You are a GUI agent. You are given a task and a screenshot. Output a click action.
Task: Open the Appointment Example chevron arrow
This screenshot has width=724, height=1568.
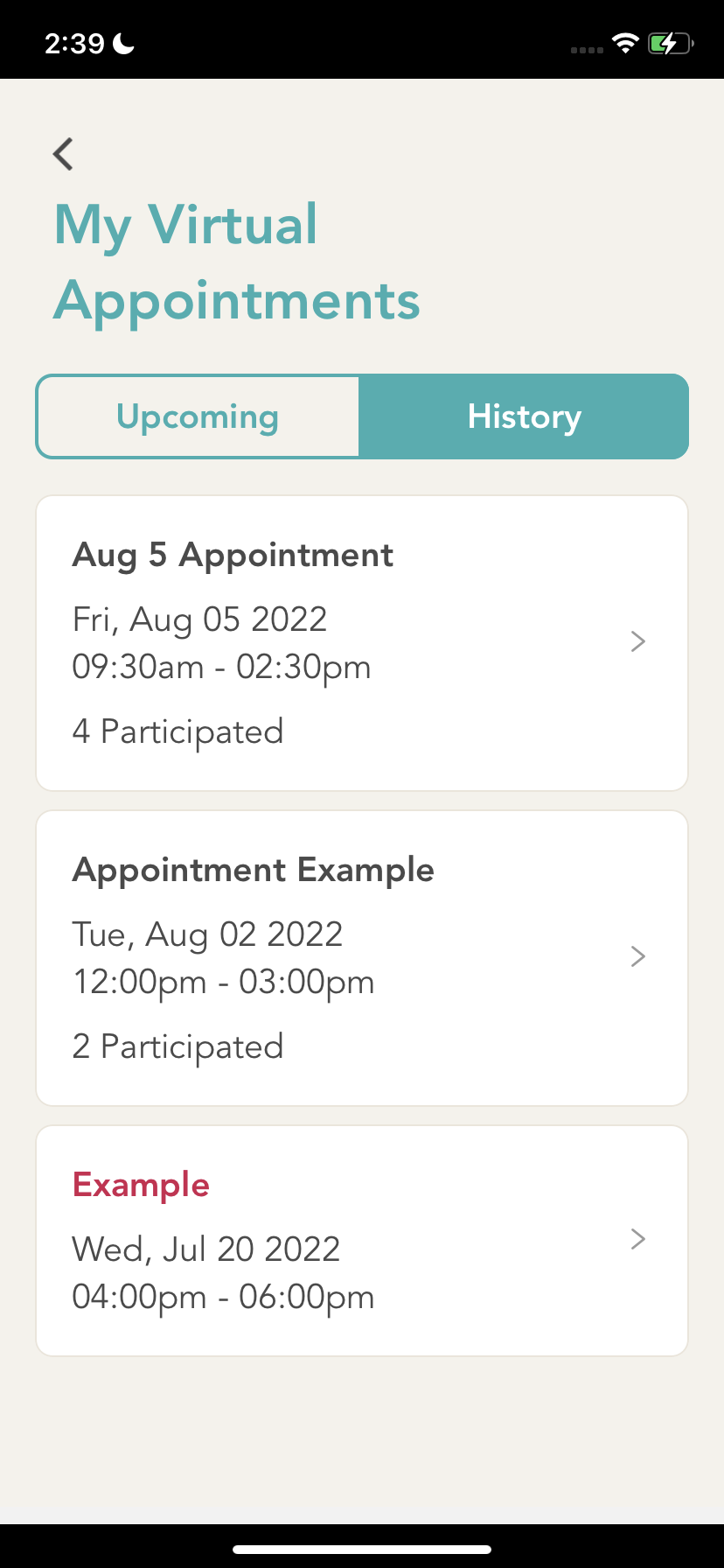click(637, 956)
